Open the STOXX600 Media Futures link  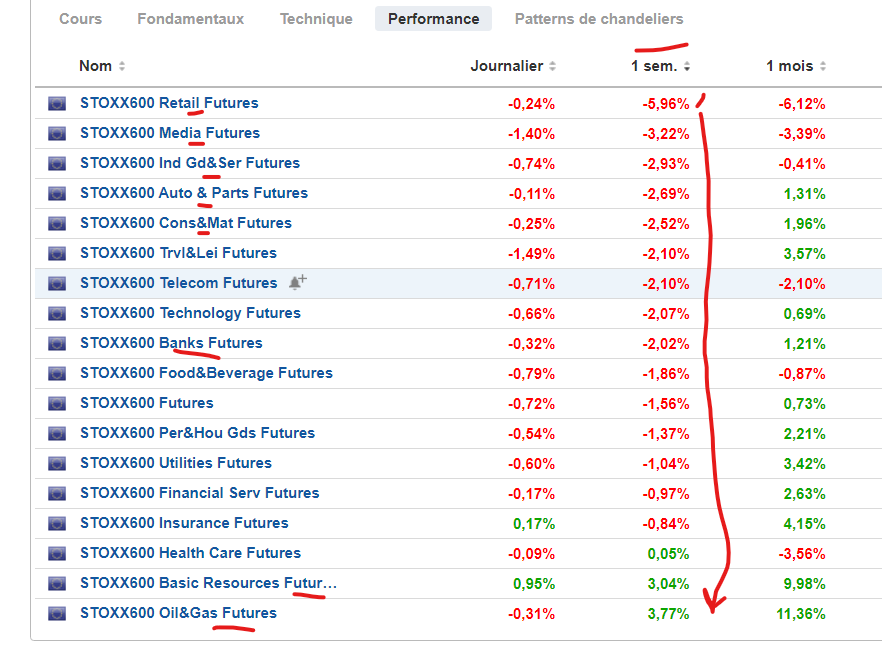(170, 133)
